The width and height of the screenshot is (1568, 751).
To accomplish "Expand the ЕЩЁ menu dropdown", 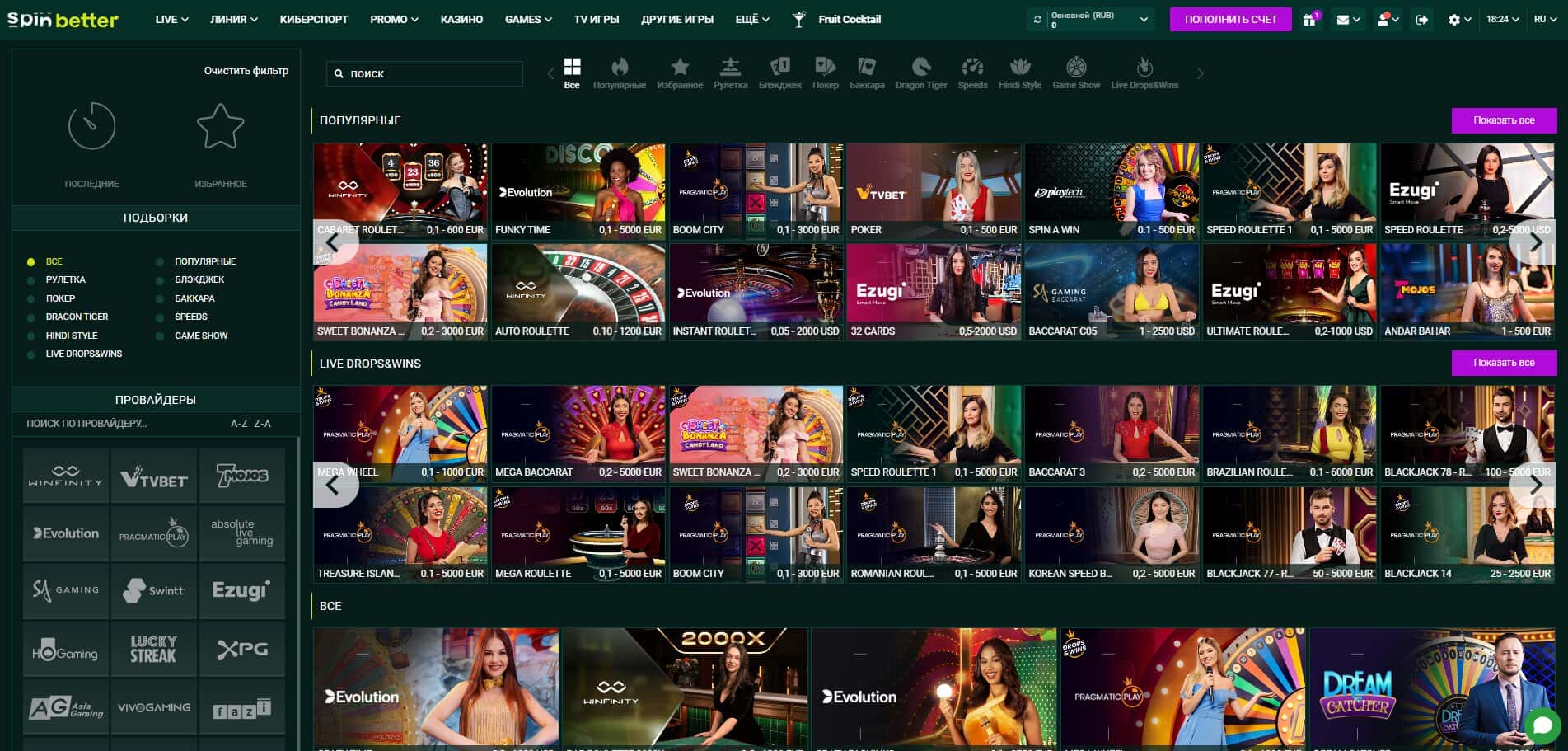I will pyautogui.click(x=752, y=19).
